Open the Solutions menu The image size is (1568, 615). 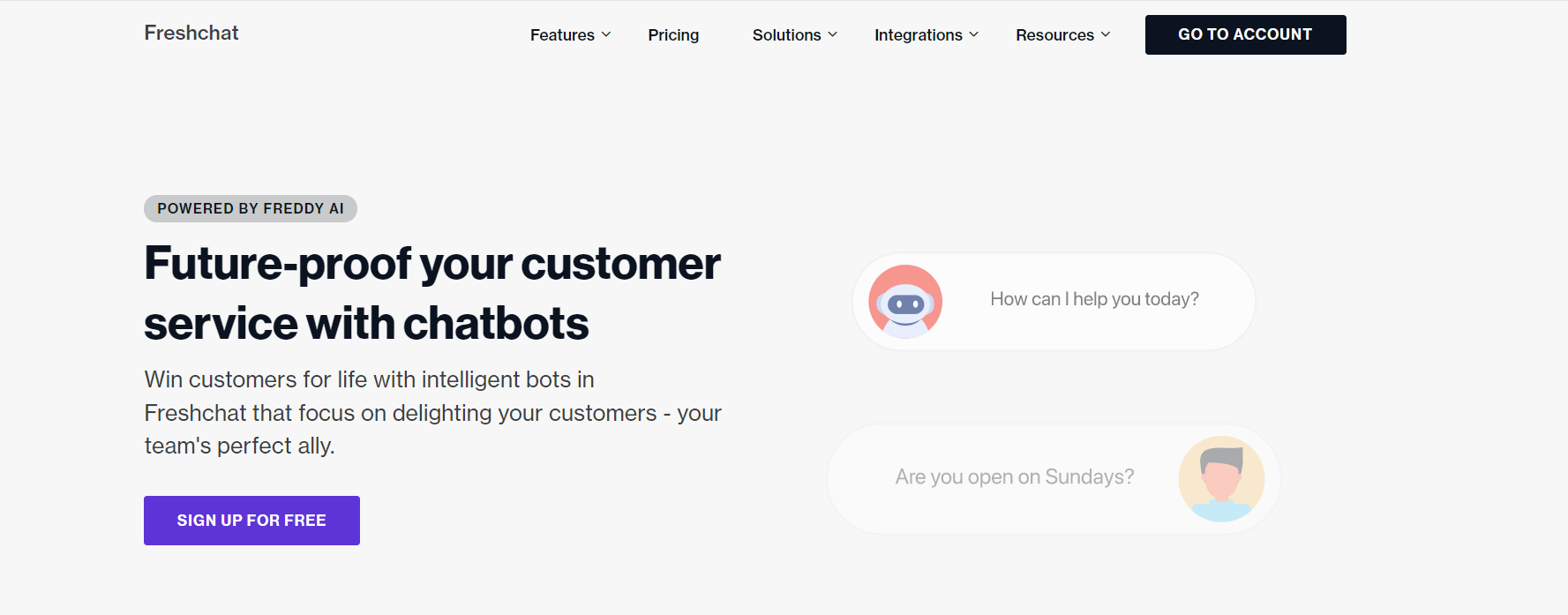tap(786, 35)
